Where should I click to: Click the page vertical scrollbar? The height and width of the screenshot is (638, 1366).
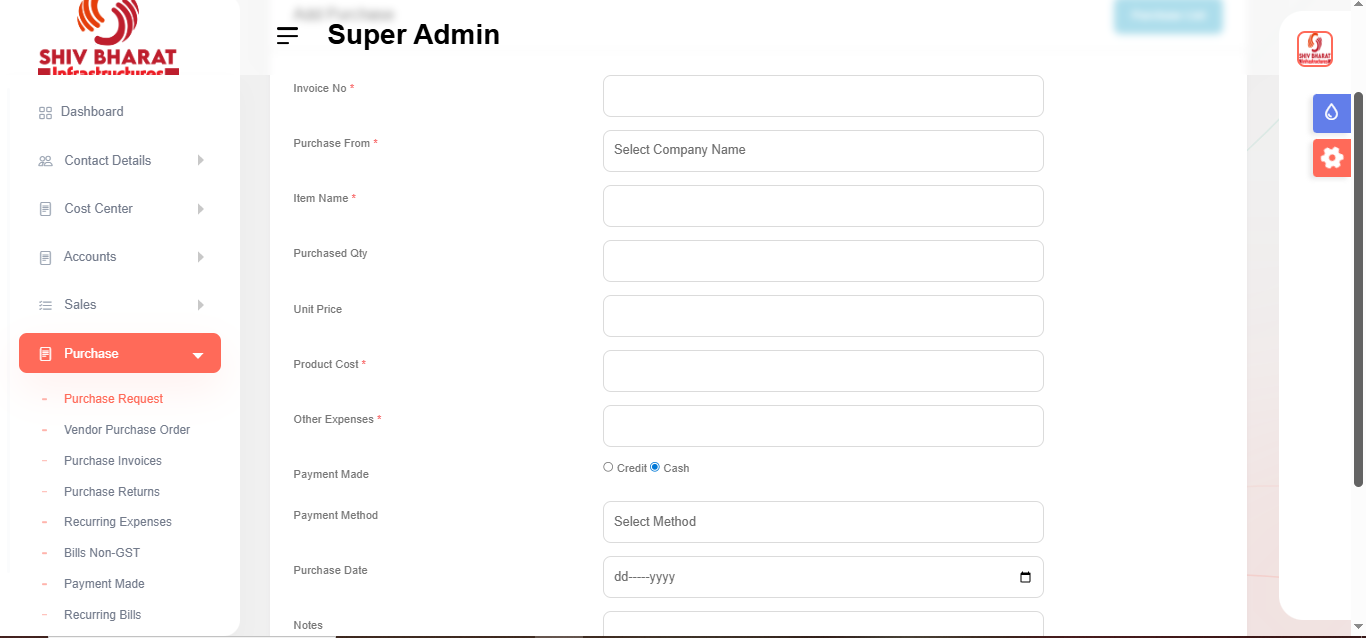pyautogui.click(x=1358, y=290)
